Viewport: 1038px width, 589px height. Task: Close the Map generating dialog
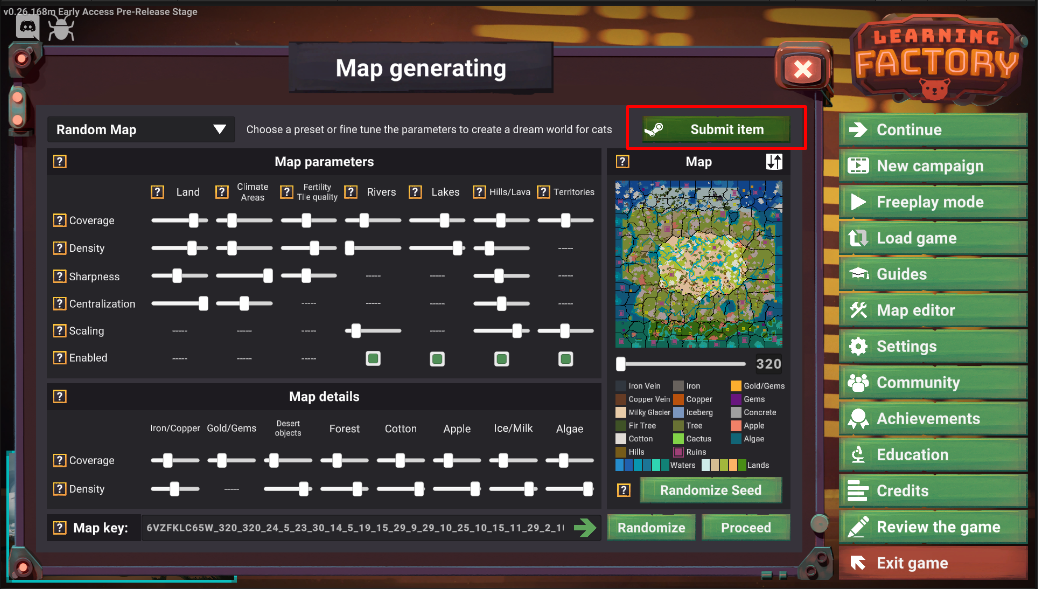[802, 68]
